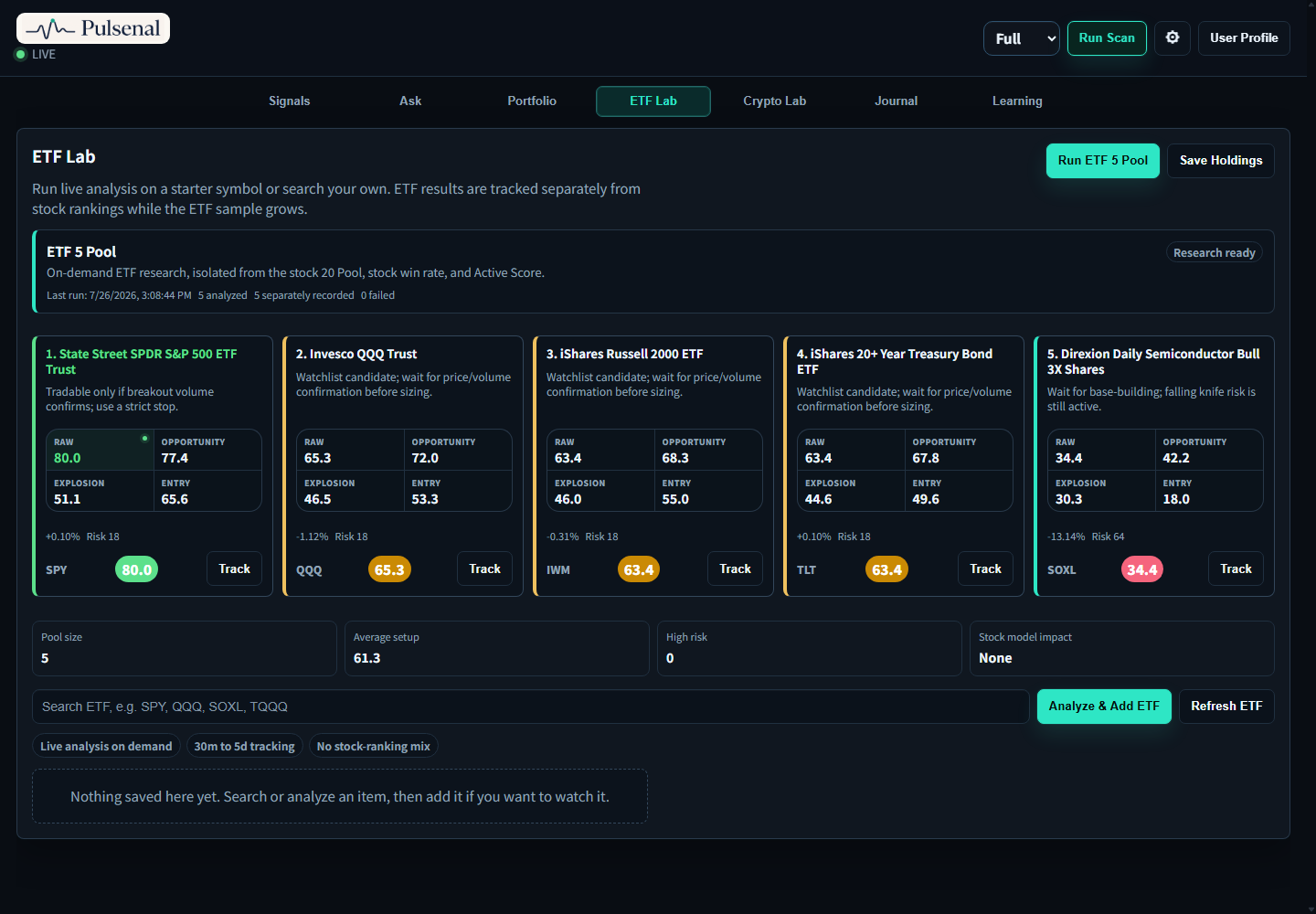This screenshot has width=1316, height=914.
Task: Open the Invesco QQQ Trust card title
Action: (356, 354)
